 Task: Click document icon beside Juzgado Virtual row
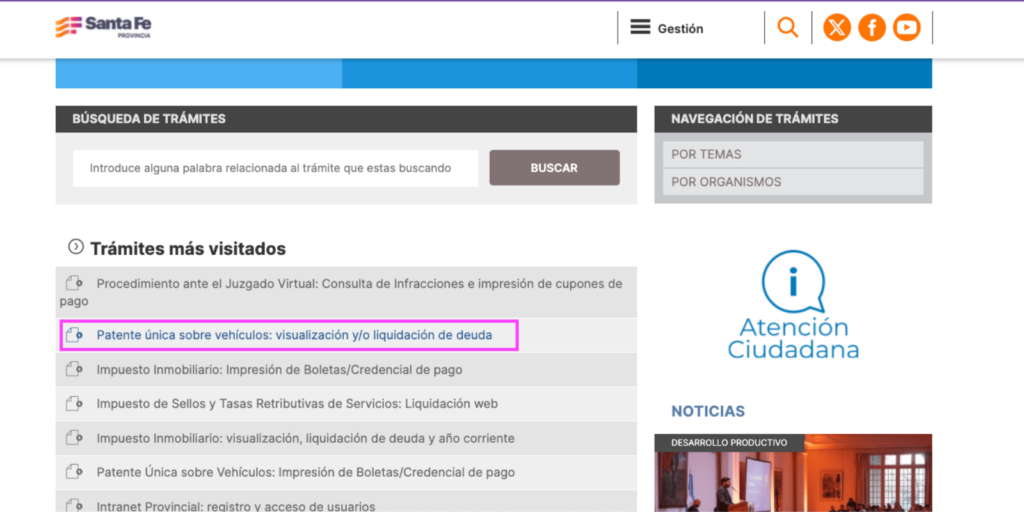[x=74, y=283]
